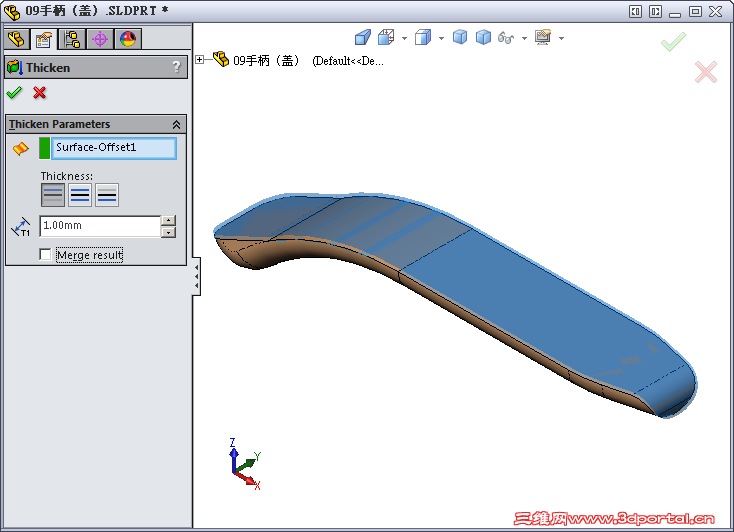The height and width of the screenshot is (532, 734).
Task: Click the Section View toolbar icon
Action: tap(386, 37)
